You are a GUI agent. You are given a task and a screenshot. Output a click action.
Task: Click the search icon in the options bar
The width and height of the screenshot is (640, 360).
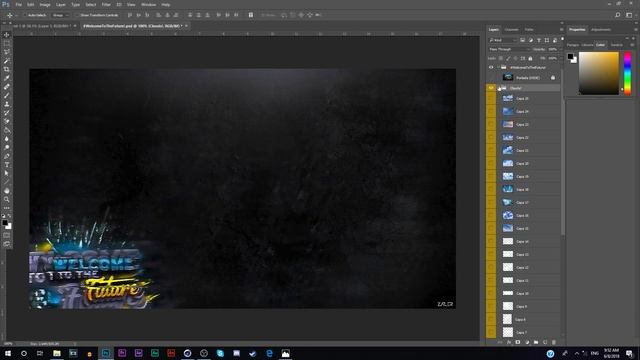tap(618, 15)
